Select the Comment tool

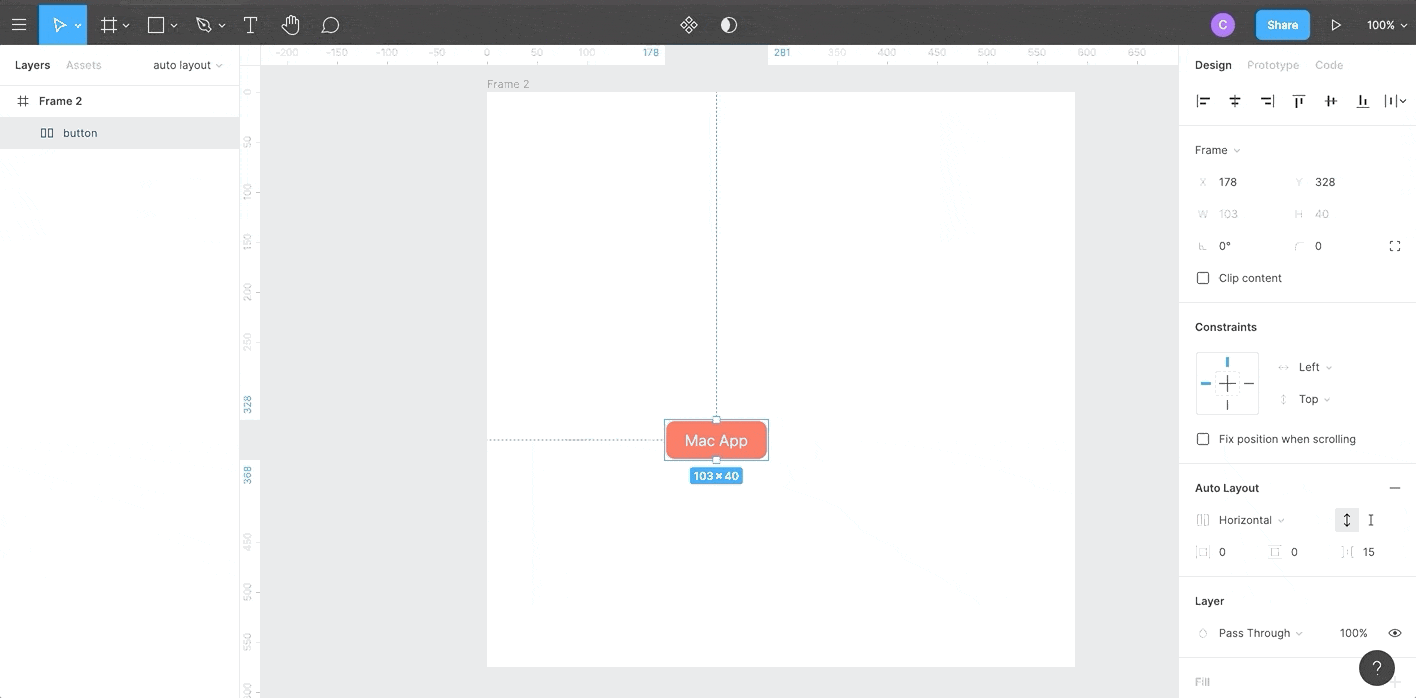331,24
